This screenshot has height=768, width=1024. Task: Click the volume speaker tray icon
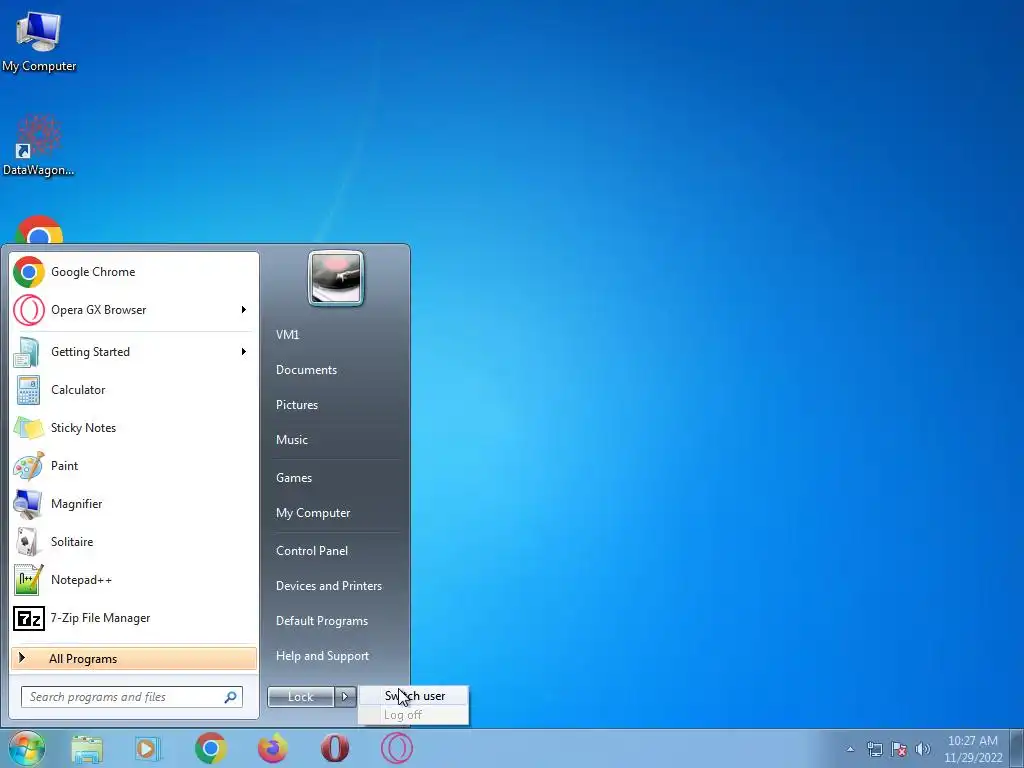pos(923,749)
